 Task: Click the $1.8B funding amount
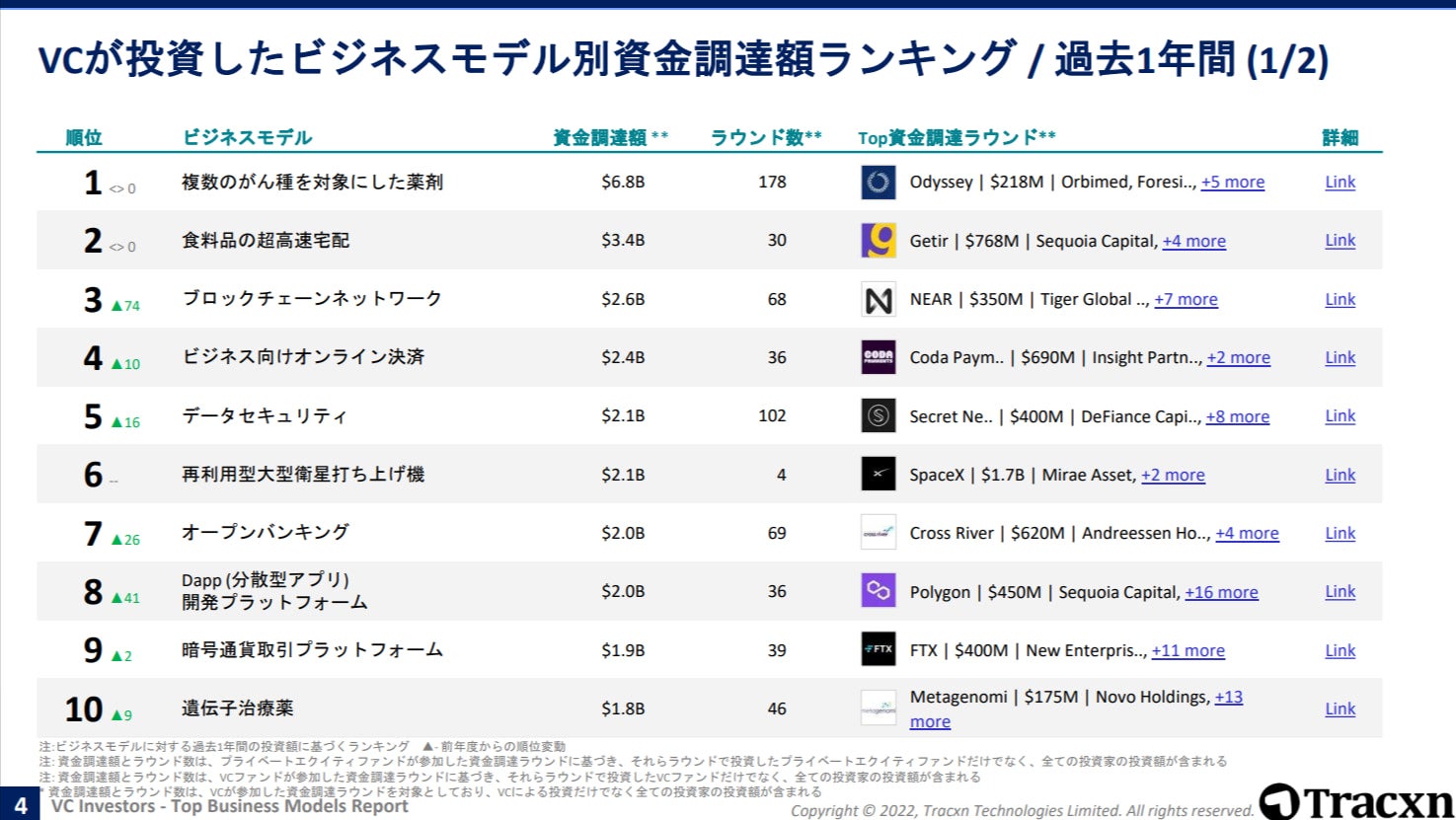tap(623, 708)
